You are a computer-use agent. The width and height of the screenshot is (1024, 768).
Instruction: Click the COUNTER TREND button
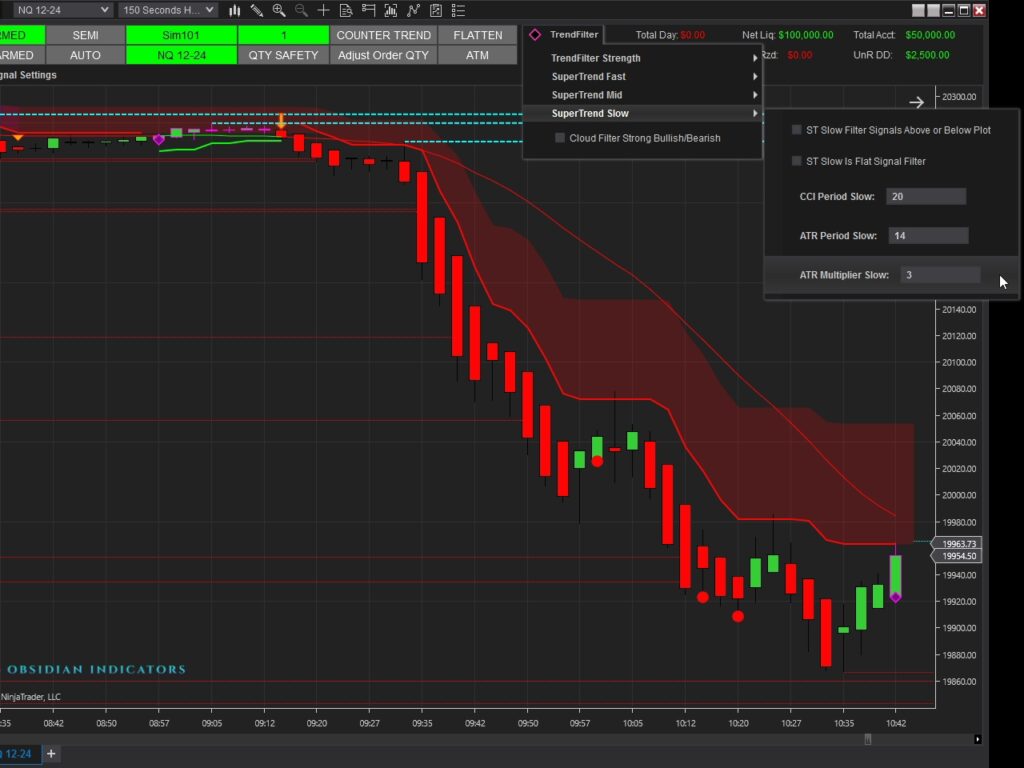384,35
